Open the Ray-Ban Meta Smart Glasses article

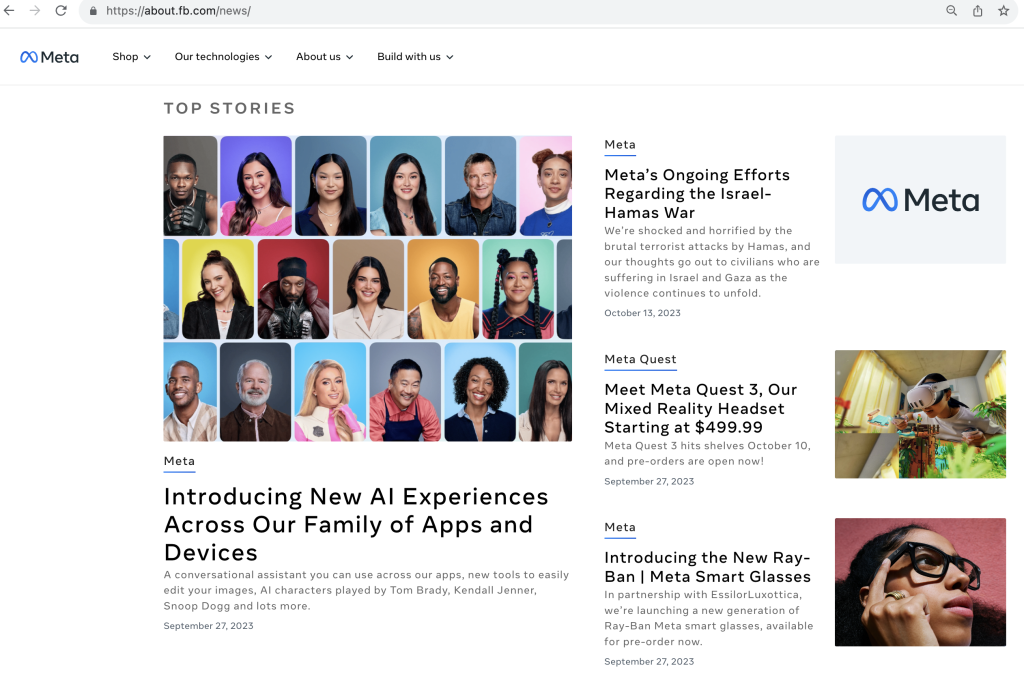[707, 567]
